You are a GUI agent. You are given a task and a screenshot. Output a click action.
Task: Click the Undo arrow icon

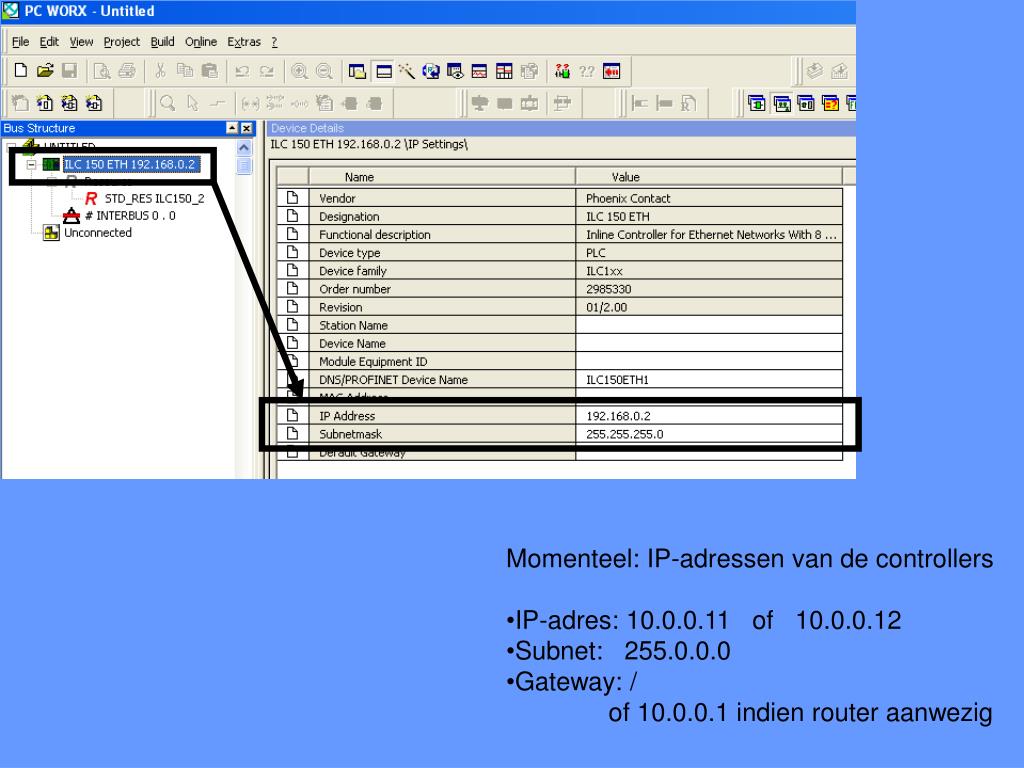pyautogui.click(x=242, y=71)
